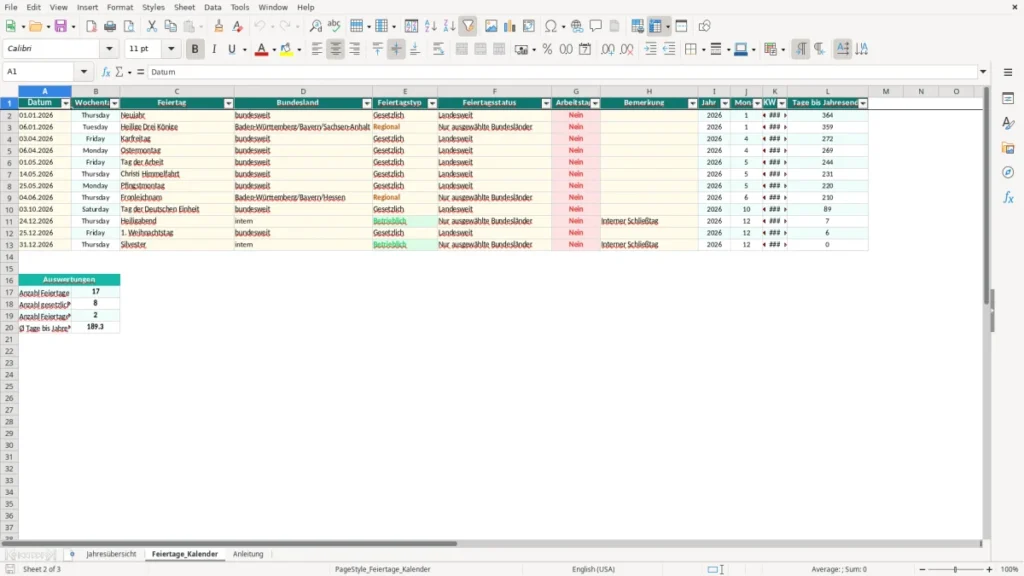
Task: Click row 16 header
Action: click(9, 280)
